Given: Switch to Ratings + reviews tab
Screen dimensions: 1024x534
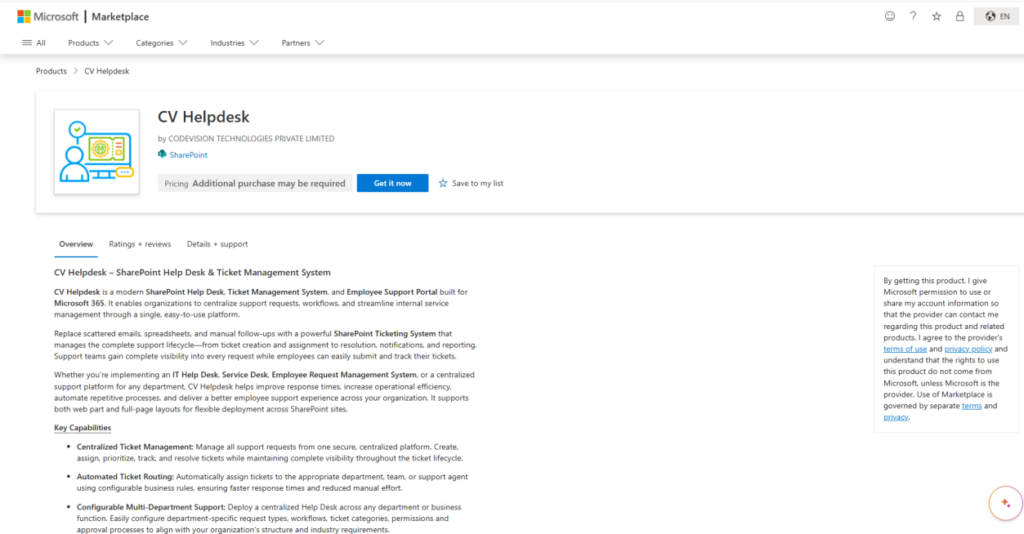Looking at the screenshot, I should click(140, 244).
